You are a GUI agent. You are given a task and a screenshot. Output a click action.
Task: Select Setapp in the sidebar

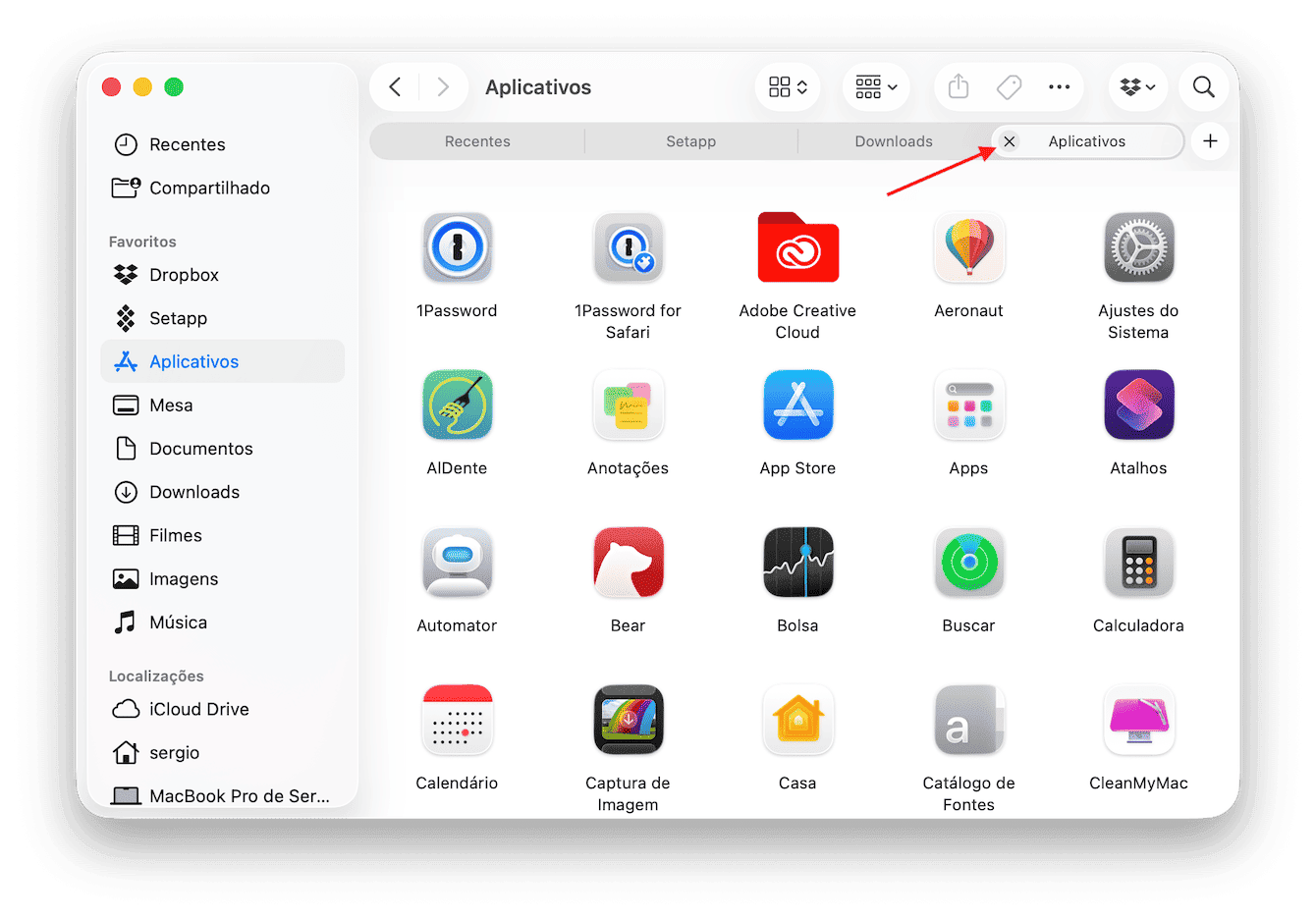[223, 318]
